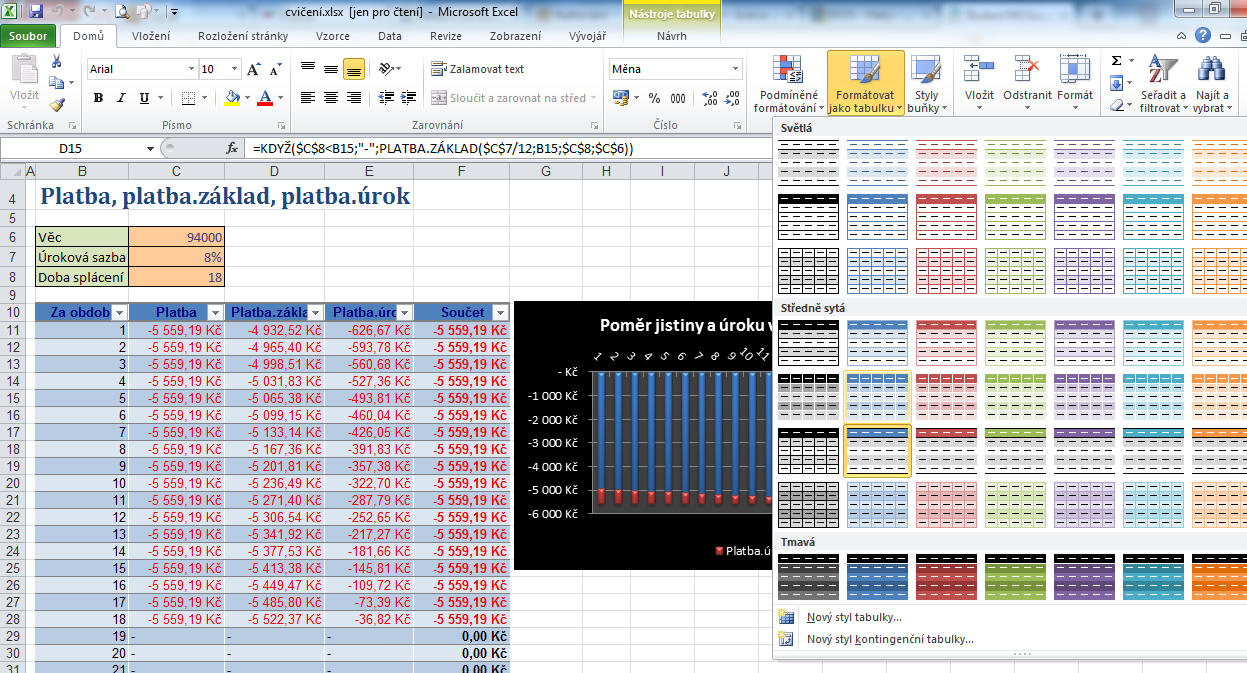
Task: Select the Format Painter brush icon
Action: coord(56,103)
